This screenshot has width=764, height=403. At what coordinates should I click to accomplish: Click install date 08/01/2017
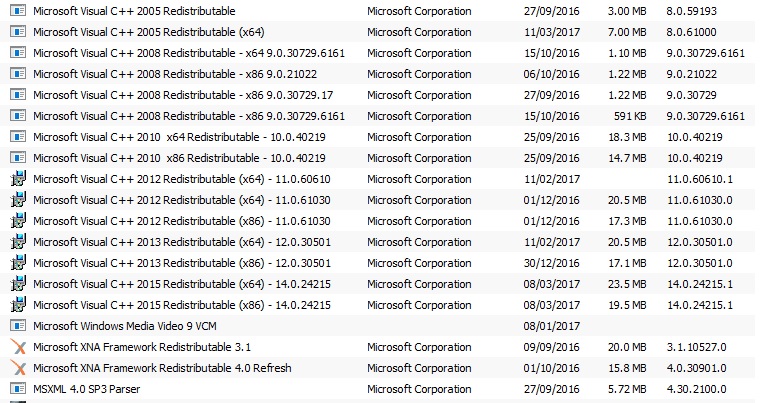click(x=552, y=326)
